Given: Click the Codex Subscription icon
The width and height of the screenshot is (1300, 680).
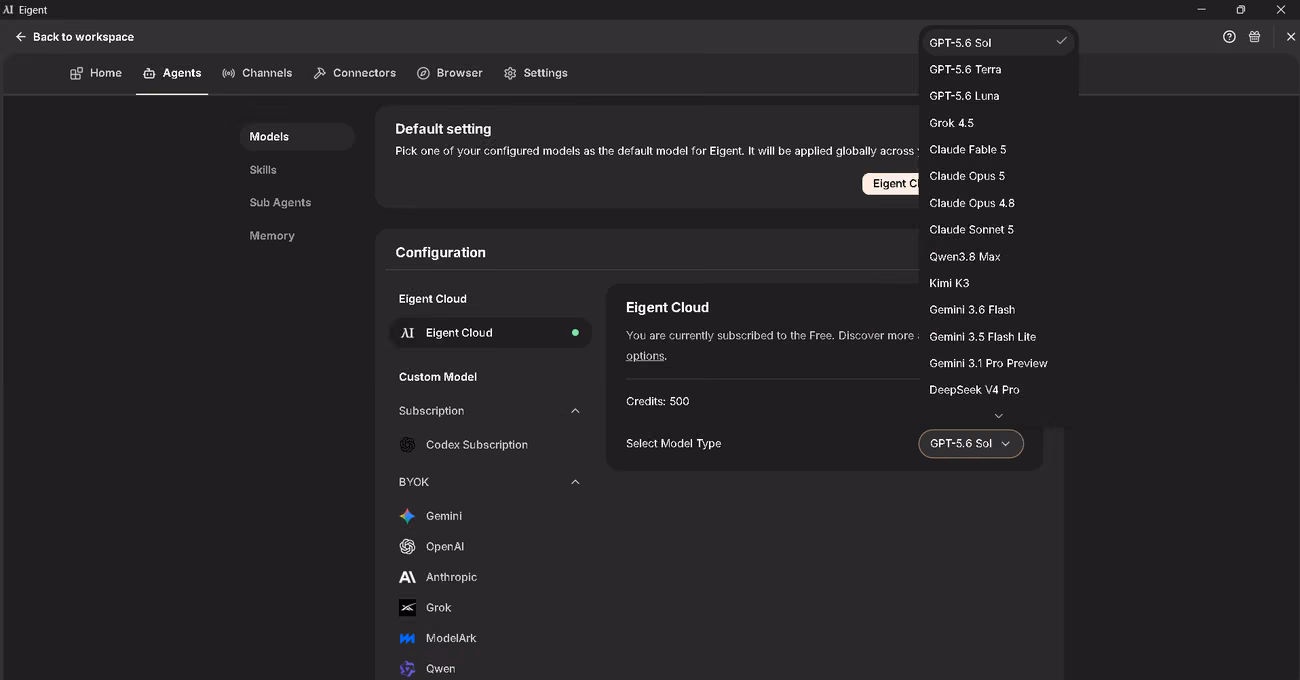Looking at the screenshot, I should point(407,445).
